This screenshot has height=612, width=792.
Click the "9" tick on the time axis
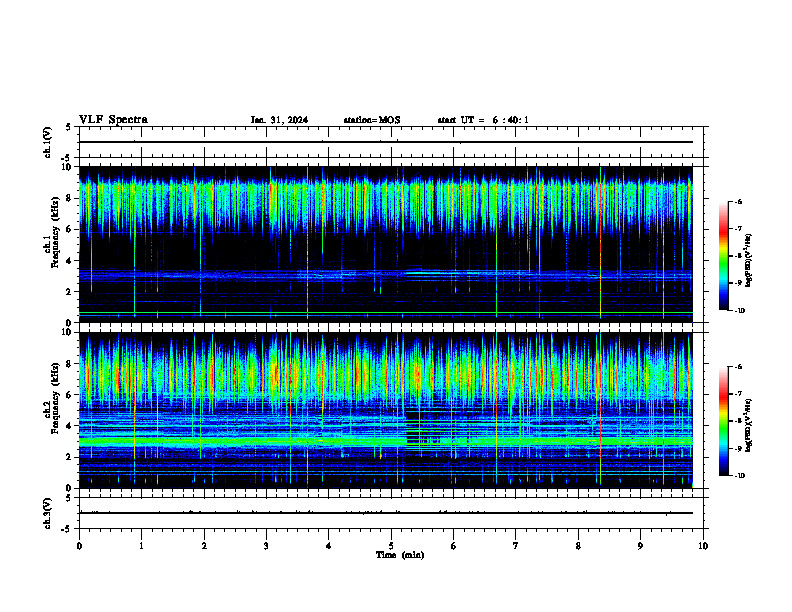pos(640,546)
